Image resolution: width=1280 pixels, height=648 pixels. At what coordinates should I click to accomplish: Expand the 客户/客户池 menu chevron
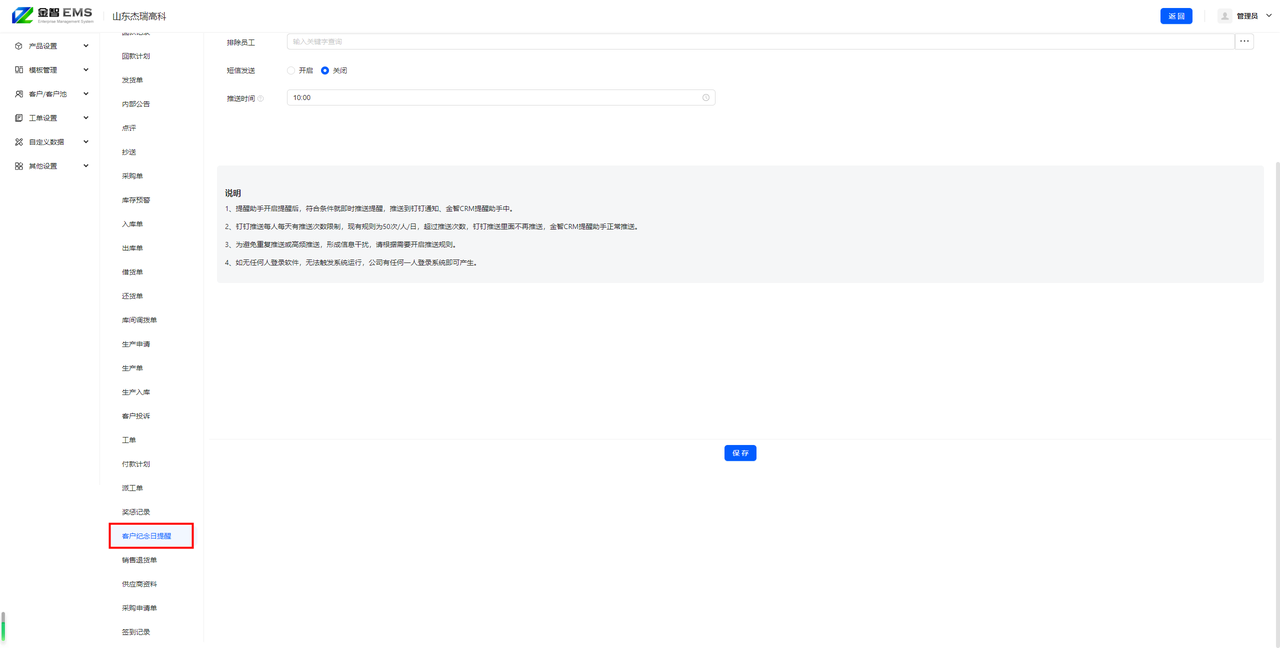point(86,94)
